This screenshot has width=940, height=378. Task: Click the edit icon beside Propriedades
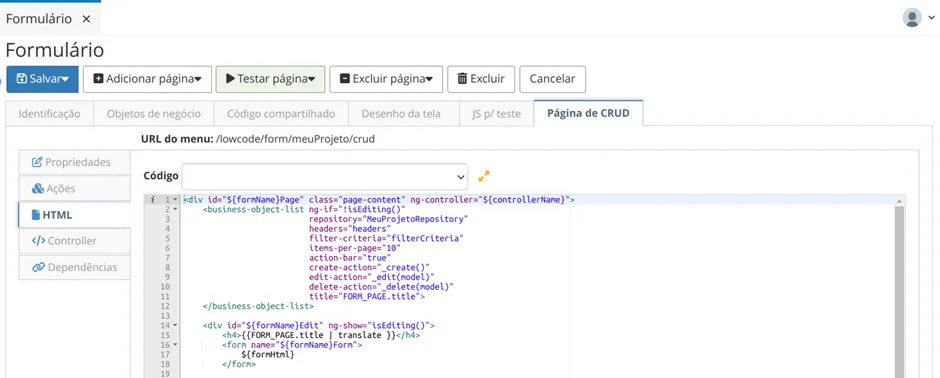coord(37,162)
